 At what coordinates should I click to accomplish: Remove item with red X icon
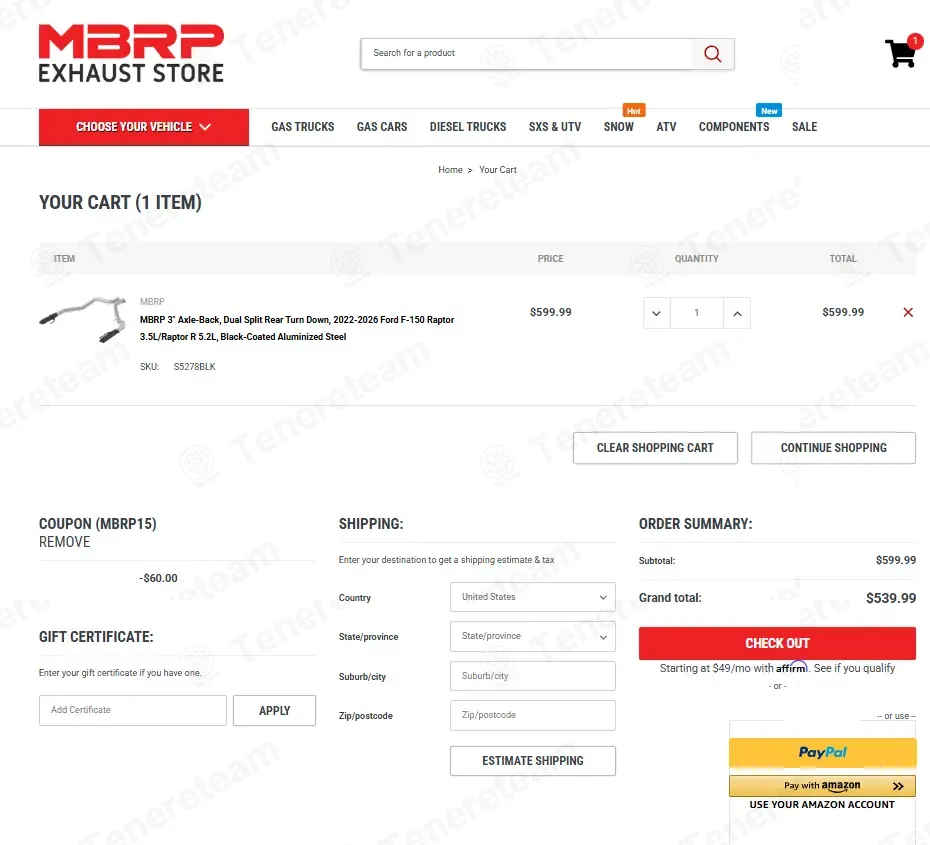[x=907, y=313]
